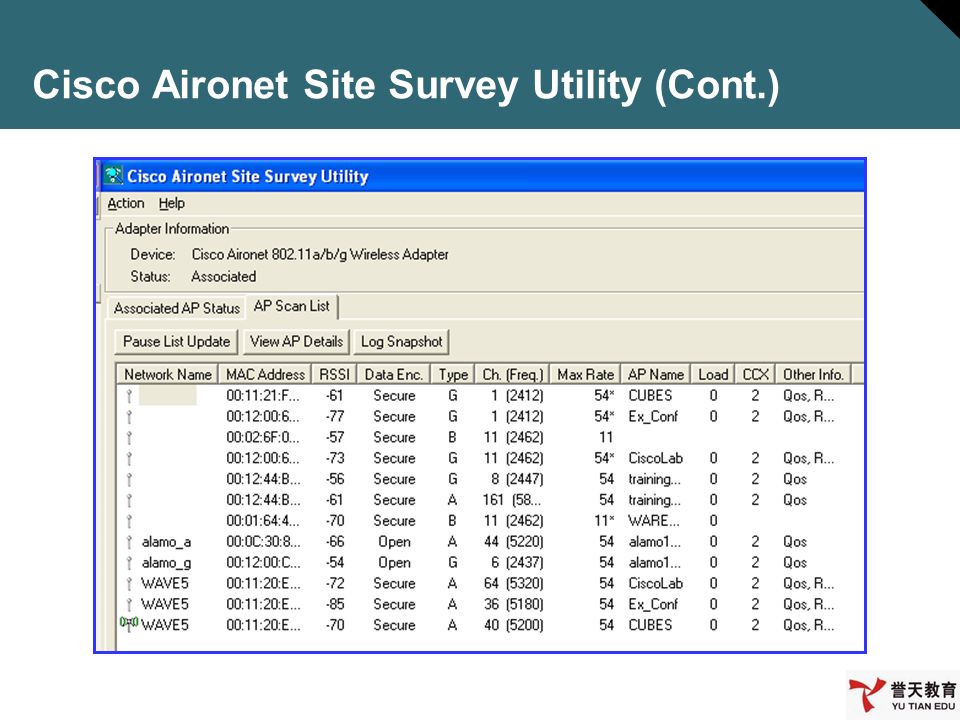The image size is (960, 720).
Task: Open the Action menu
Action: click(126, 203)
